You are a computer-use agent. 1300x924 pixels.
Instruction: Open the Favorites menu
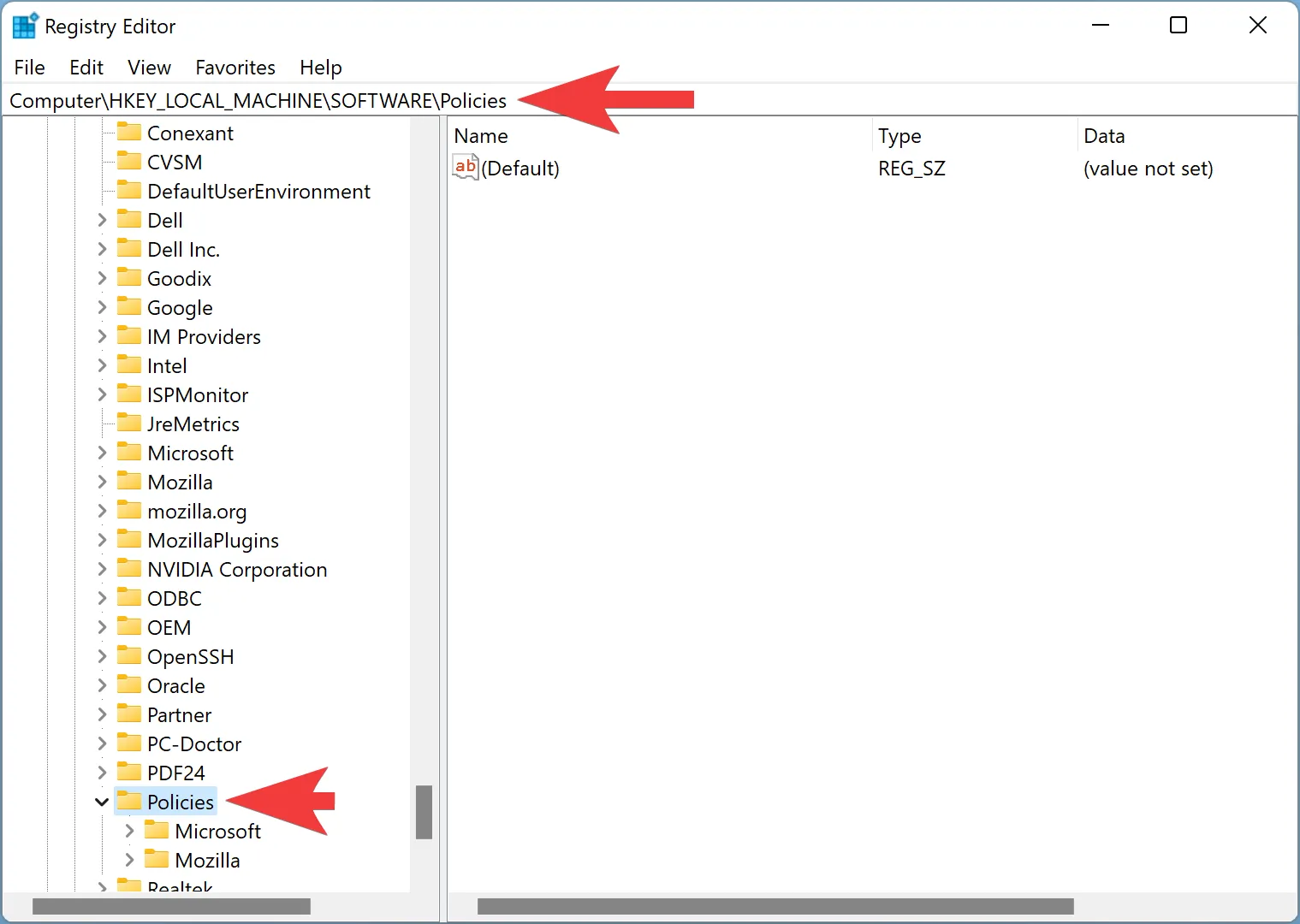click(234, 68)
